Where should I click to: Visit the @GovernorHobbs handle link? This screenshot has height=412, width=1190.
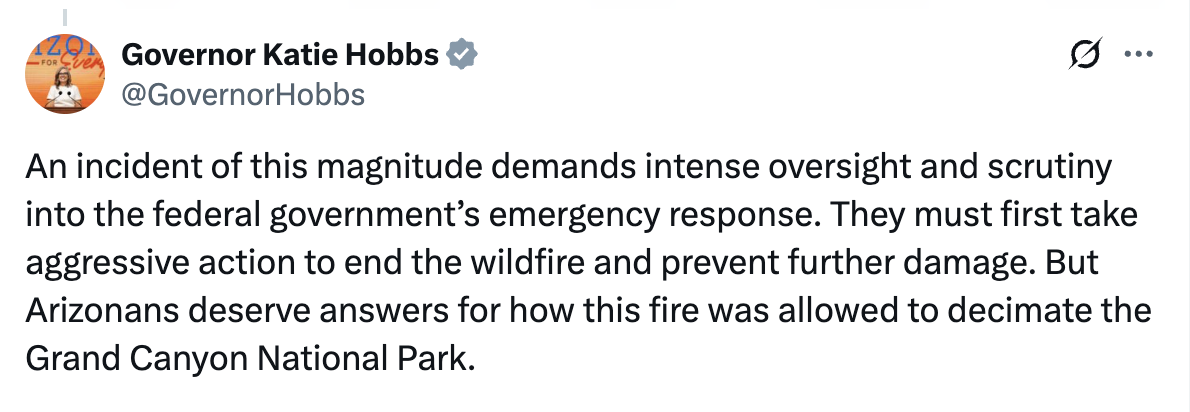(x=243, y=95)
